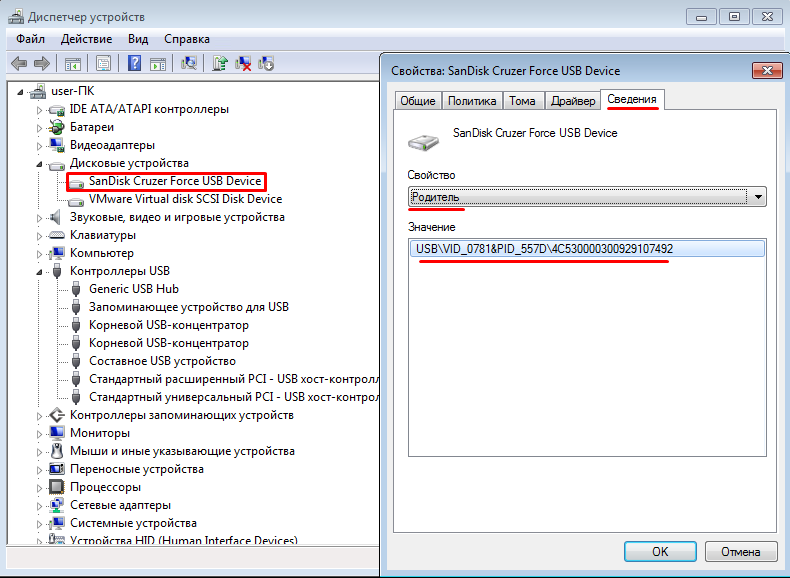This screenshot has height=578, width=790.
Task: Click Scan for hardware changes toolbar icon
Action: coord(188,64)
